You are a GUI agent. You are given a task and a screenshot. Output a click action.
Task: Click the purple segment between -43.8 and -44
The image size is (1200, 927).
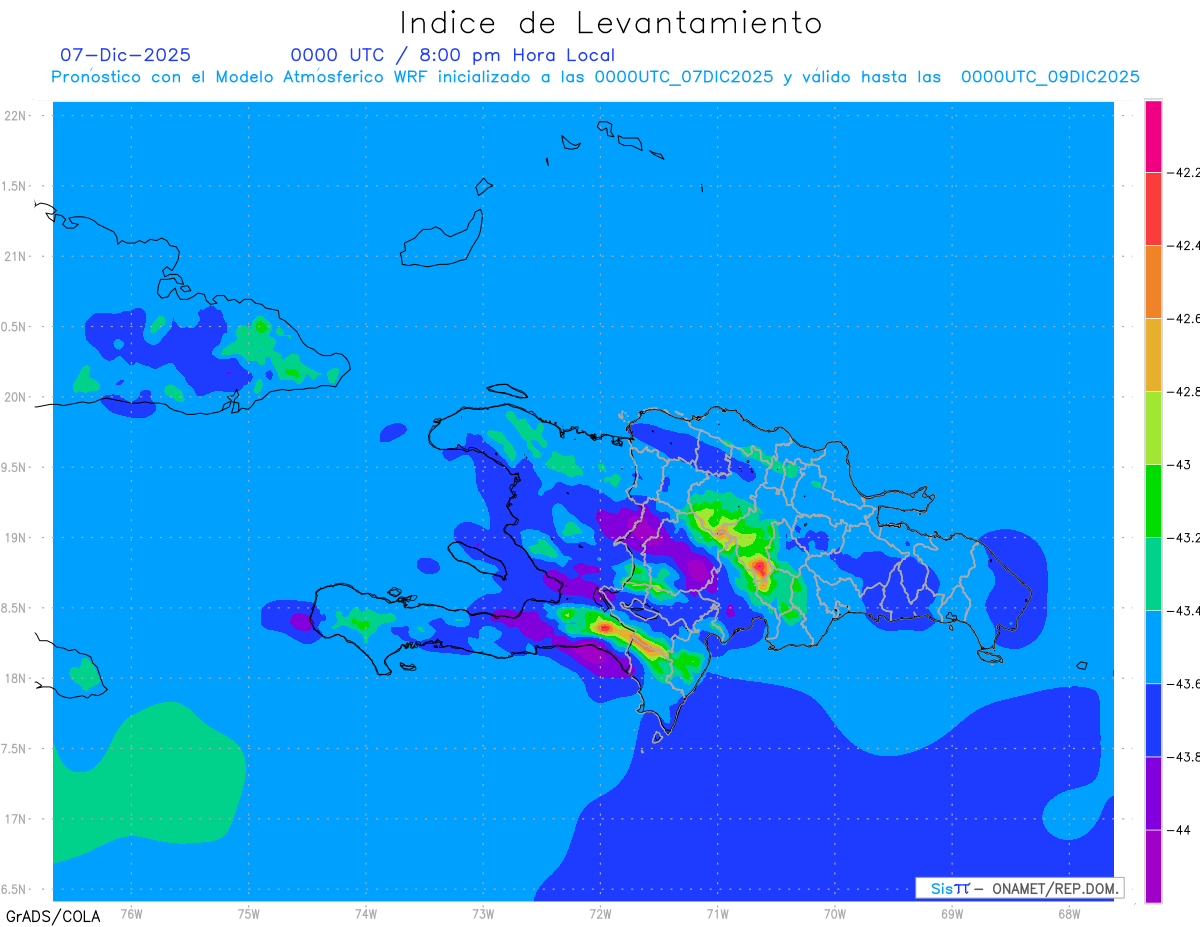(x=1153, y=792)
